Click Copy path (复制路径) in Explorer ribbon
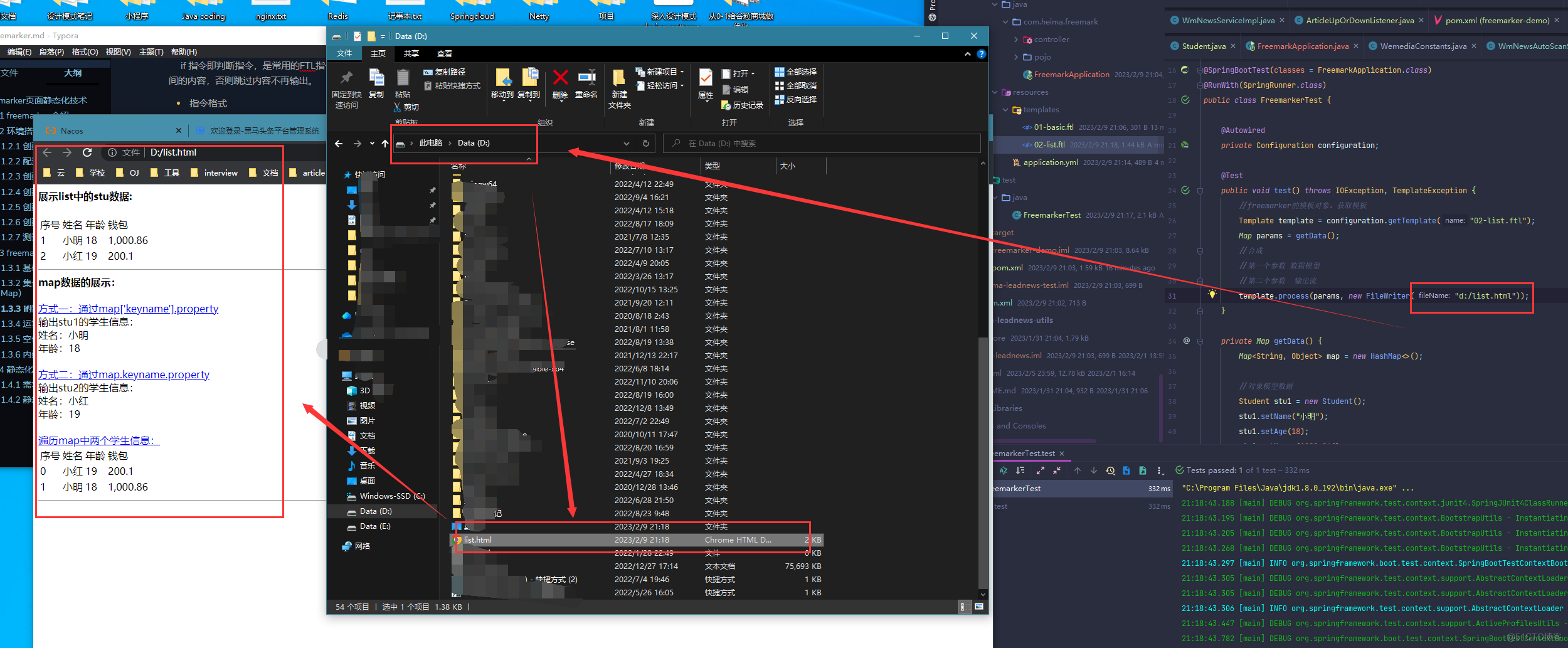The image size is (1568, 648). click(x=444, y=72)
